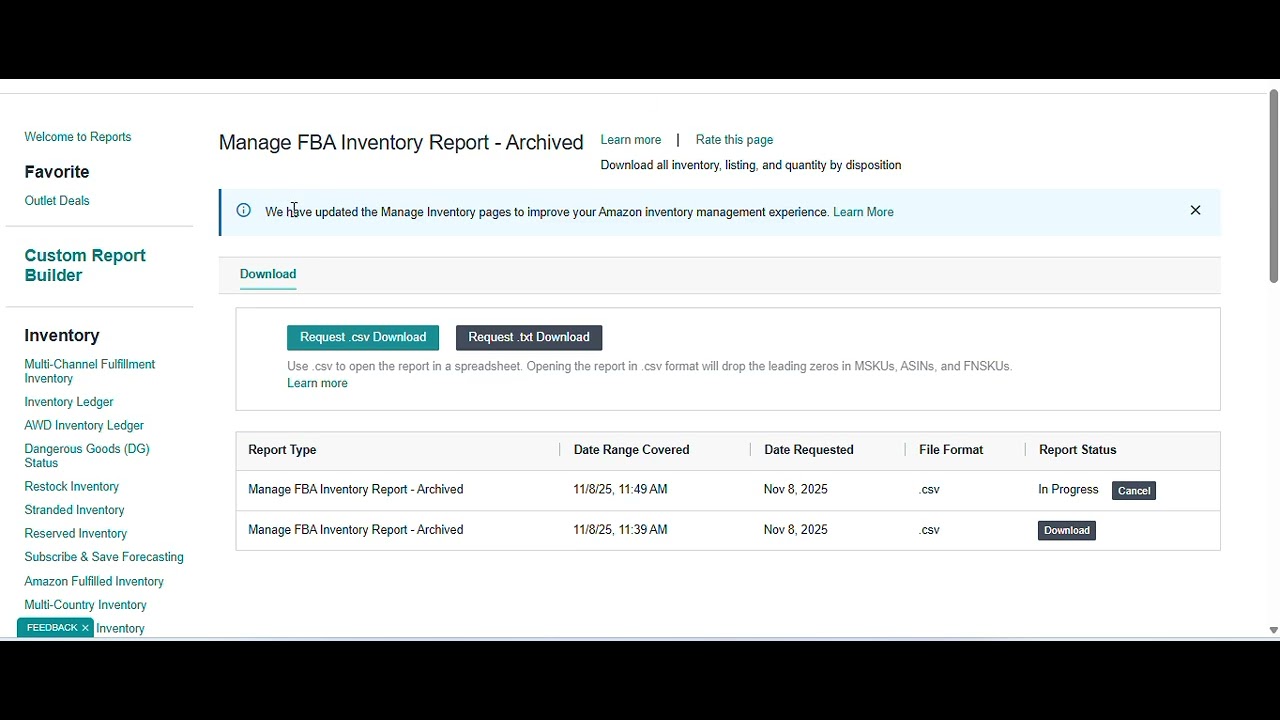Go to Welcome to Reports
The height and width of the screenshot is (720, 1280).
click(78, 137)
